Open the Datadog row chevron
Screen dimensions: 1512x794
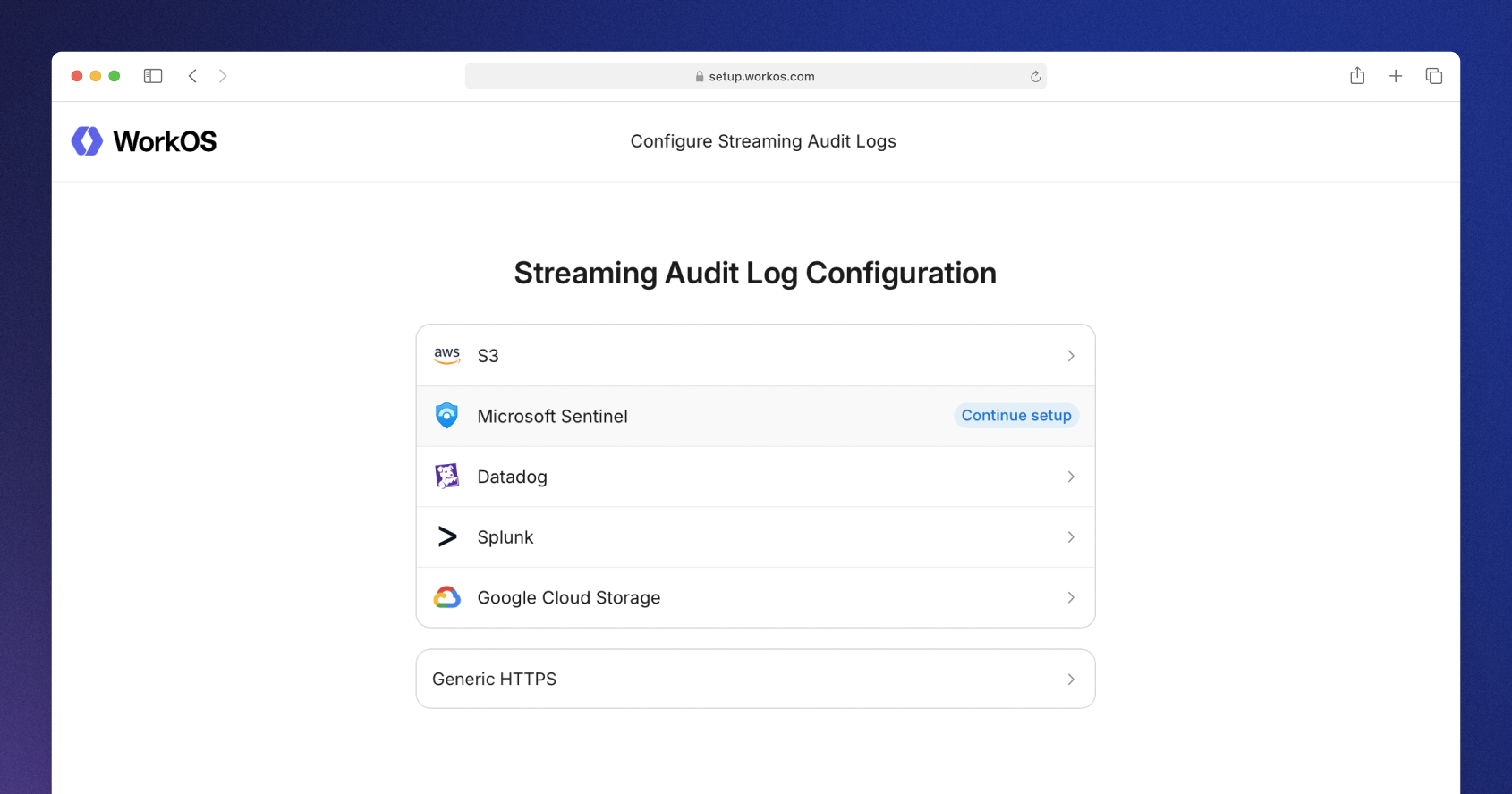[1071, 477]
